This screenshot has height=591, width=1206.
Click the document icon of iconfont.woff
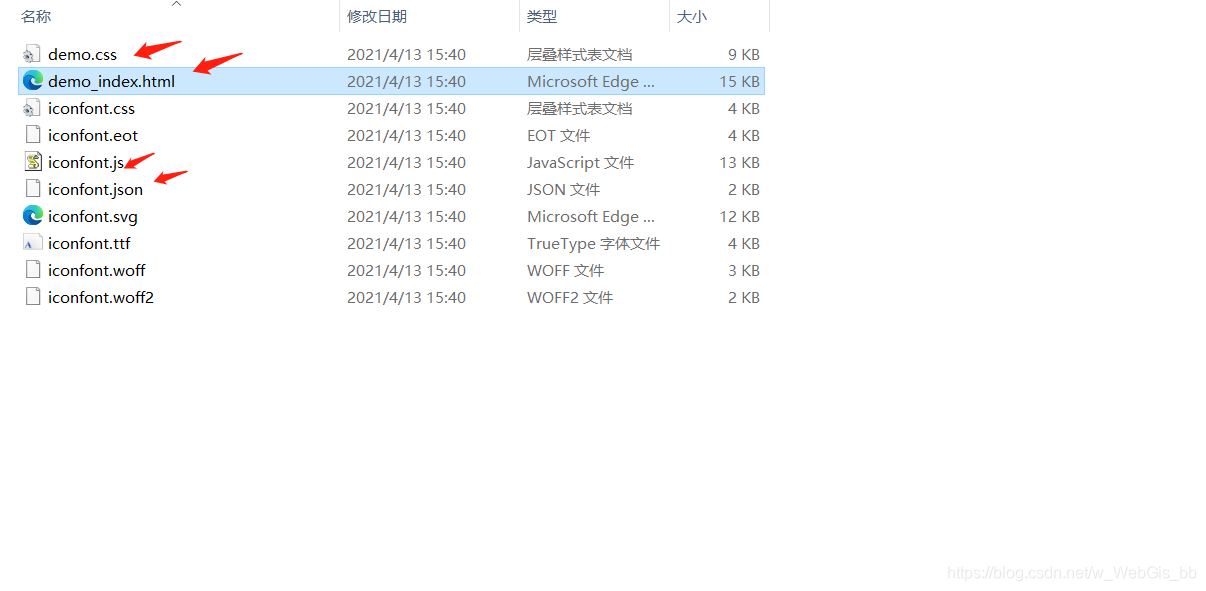coord(31,270)
